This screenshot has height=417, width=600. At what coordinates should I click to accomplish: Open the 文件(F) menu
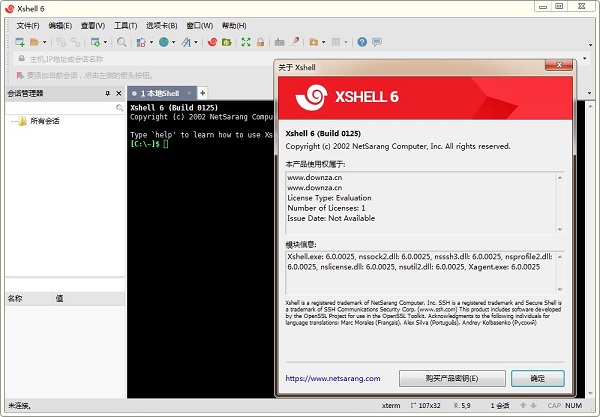[x=27, y=24]
